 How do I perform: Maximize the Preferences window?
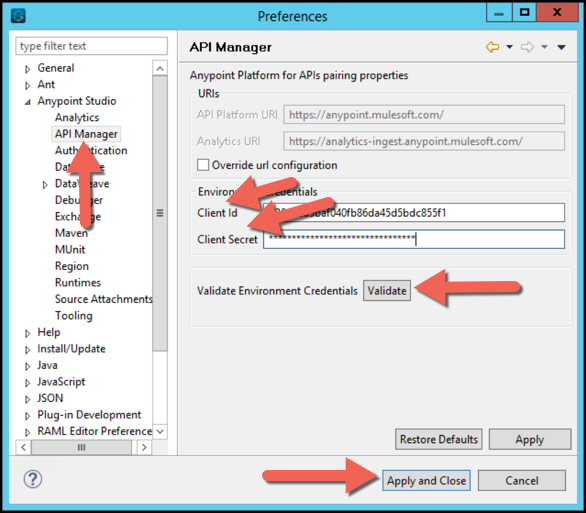click(524, 13)
